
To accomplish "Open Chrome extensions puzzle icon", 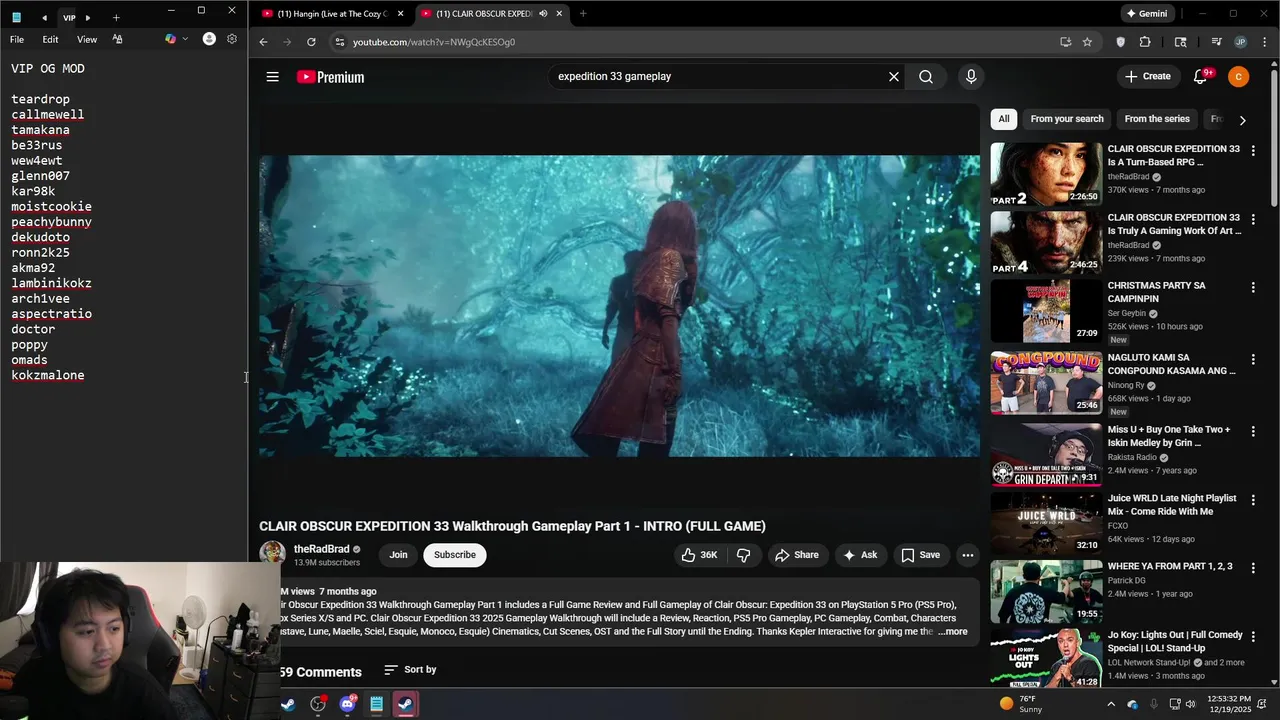I will pos(1145,42).
